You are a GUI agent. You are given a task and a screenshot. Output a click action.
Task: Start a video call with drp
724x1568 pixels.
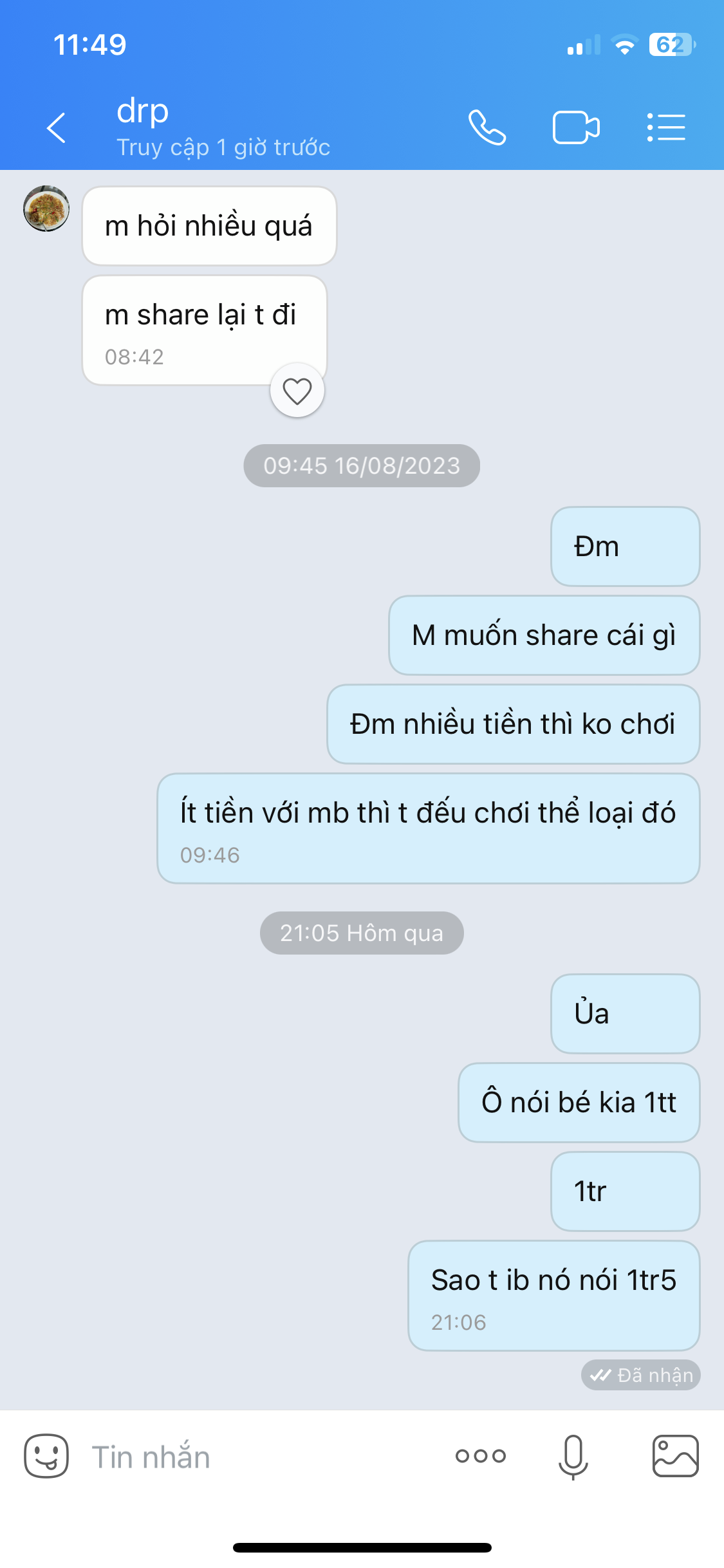(x=576, y=127)
